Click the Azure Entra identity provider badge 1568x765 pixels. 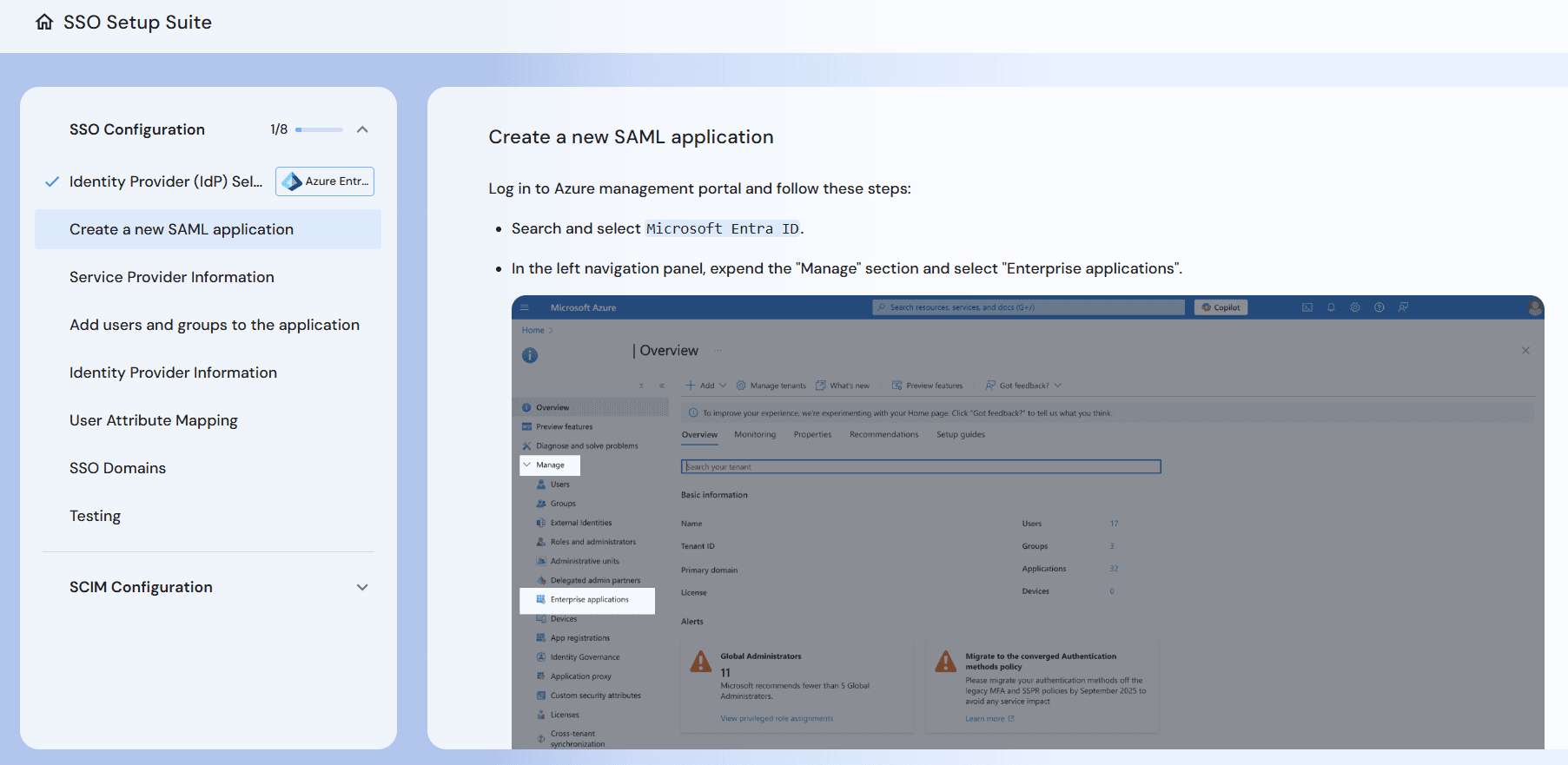coord(325,181)
